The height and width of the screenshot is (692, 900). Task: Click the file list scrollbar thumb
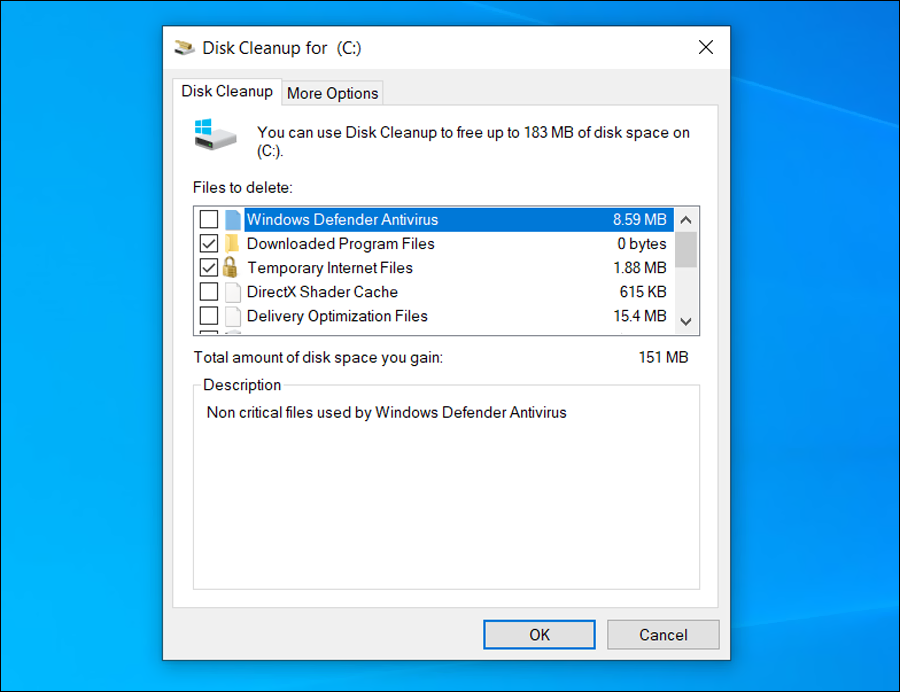[x=686, y=250]
